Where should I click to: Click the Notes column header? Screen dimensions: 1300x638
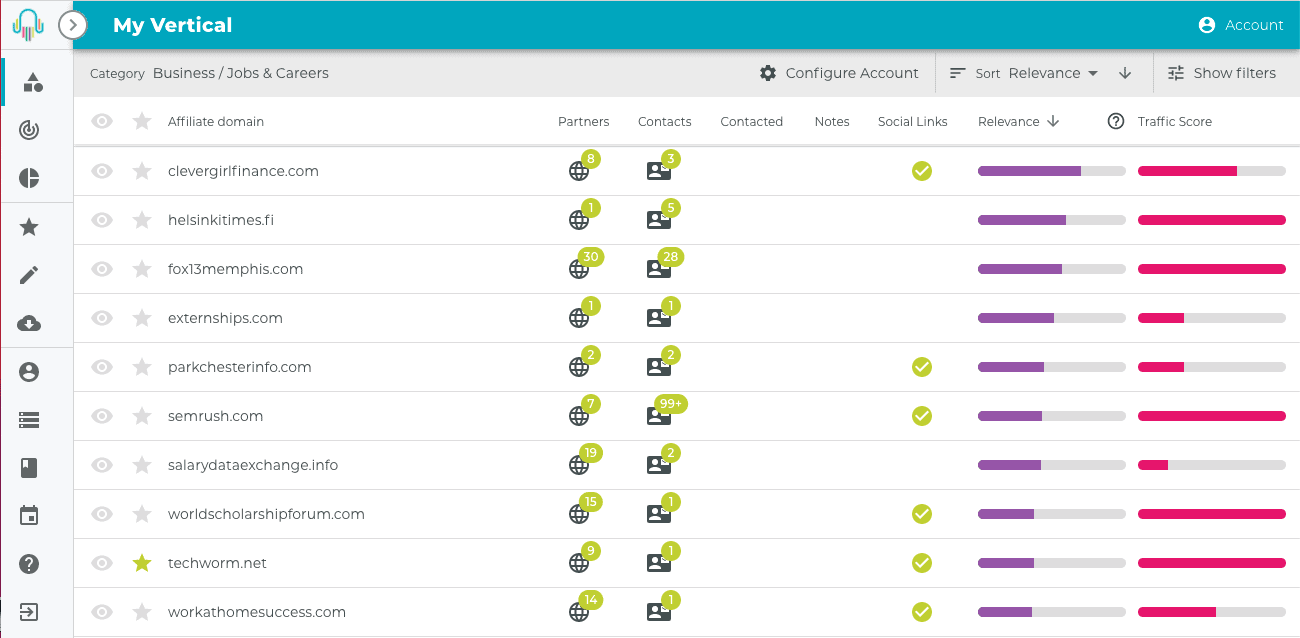[x=832, y=121]
